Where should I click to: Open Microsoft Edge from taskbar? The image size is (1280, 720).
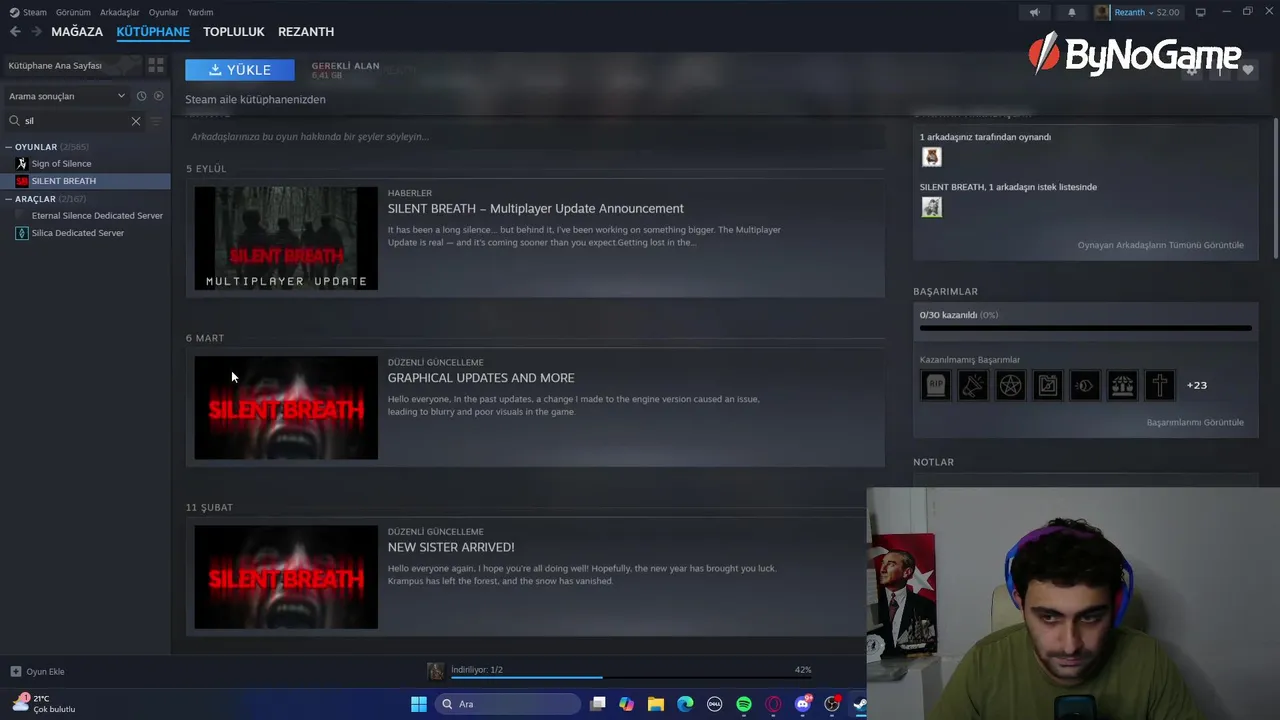pyautogui.click(x=685, y=704)
